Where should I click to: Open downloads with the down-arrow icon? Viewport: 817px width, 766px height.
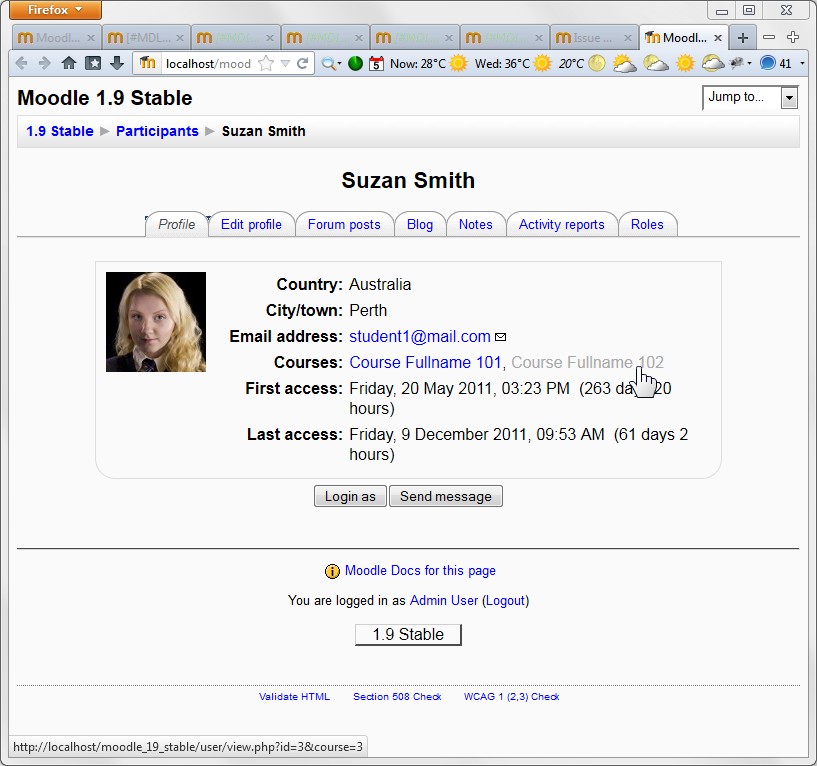pyautogui.click(x=117, y=64)
